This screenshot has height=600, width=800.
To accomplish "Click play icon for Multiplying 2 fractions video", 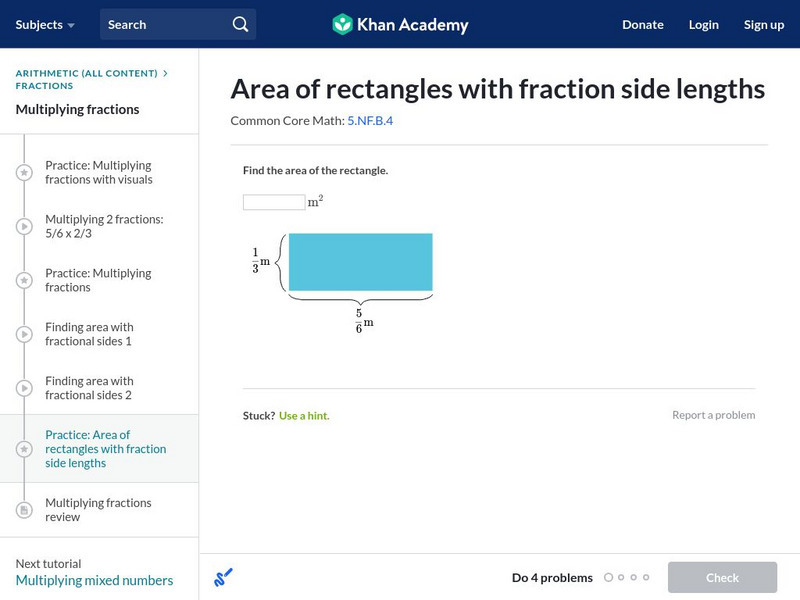I will tap(24, 227).
